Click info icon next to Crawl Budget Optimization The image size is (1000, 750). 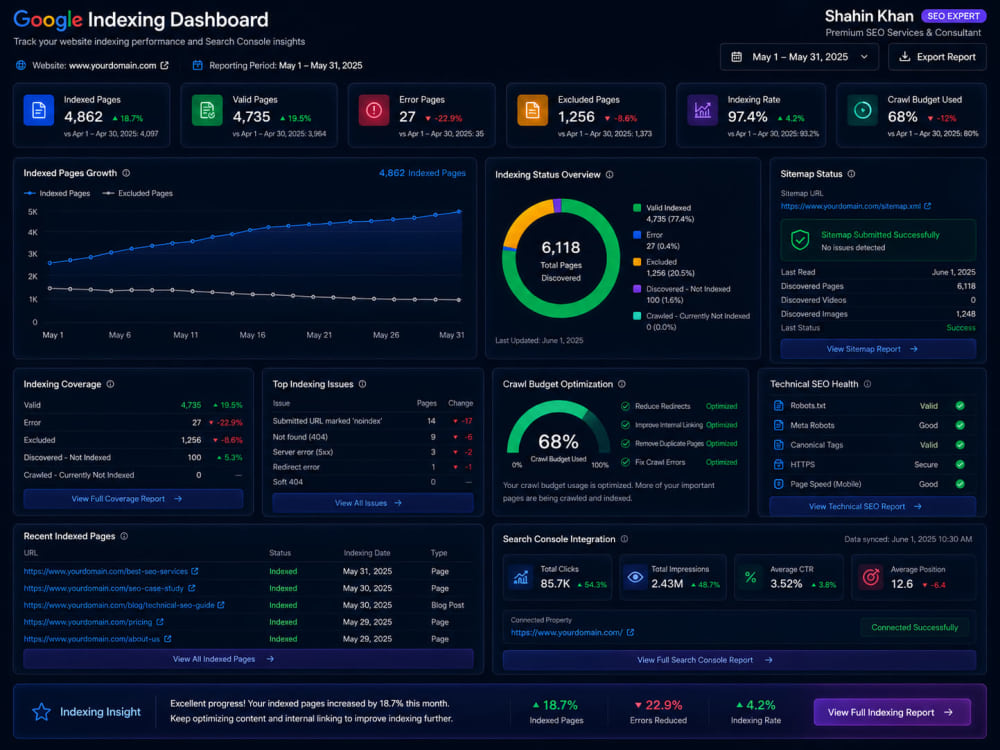click(622, 384)
